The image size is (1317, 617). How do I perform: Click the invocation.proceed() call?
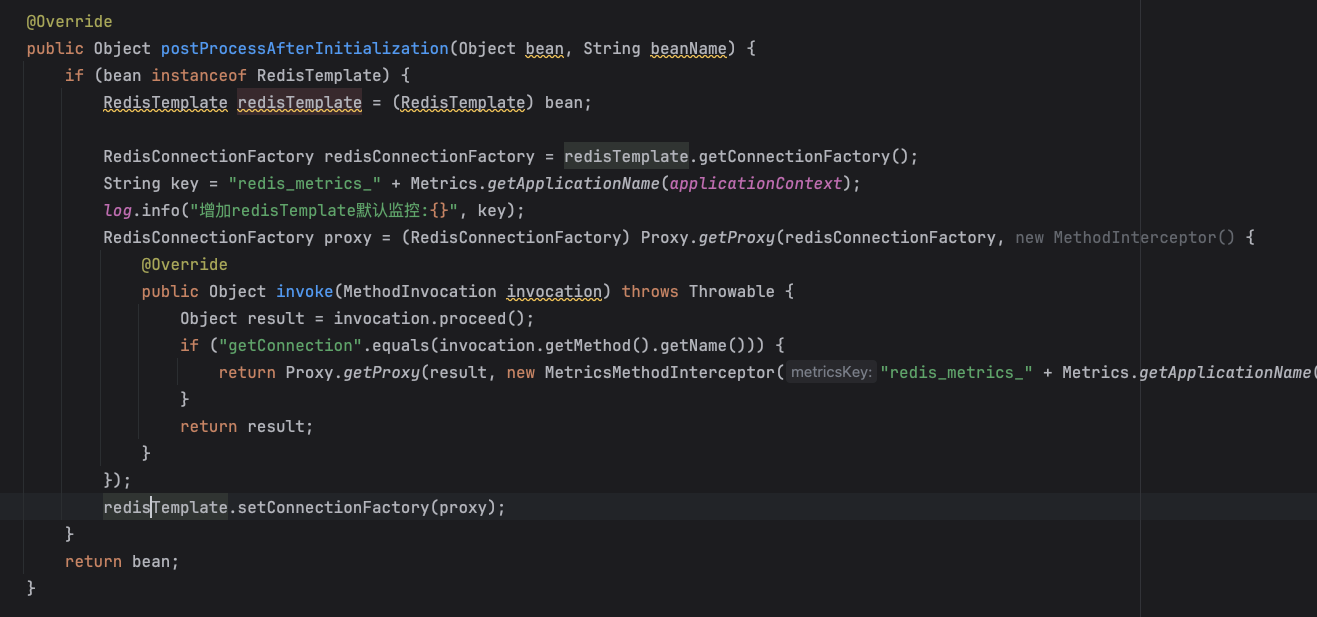(429, 318)
